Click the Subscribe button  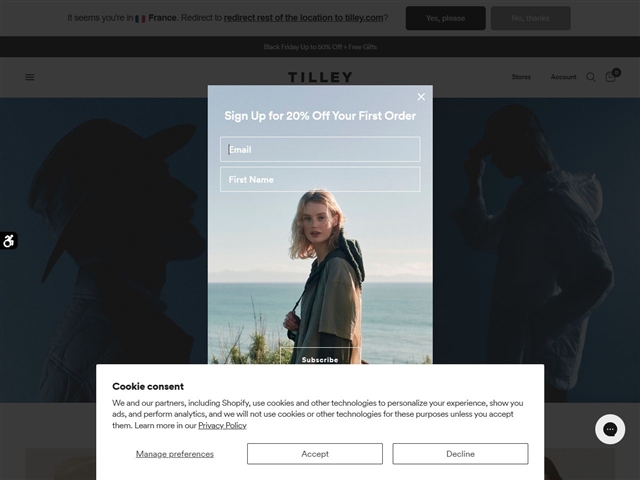(320, 356)
